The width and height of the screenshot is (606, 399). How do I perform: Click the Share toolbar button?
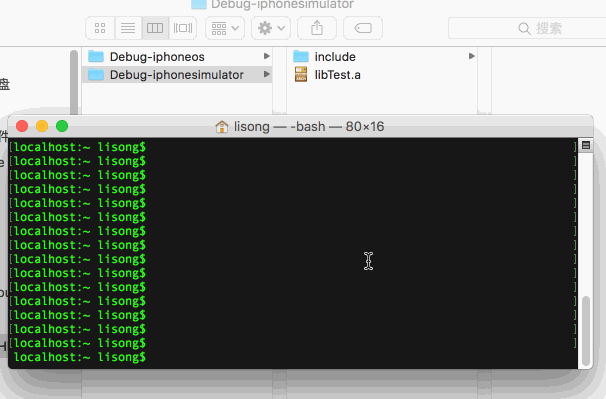coord(317,28)
